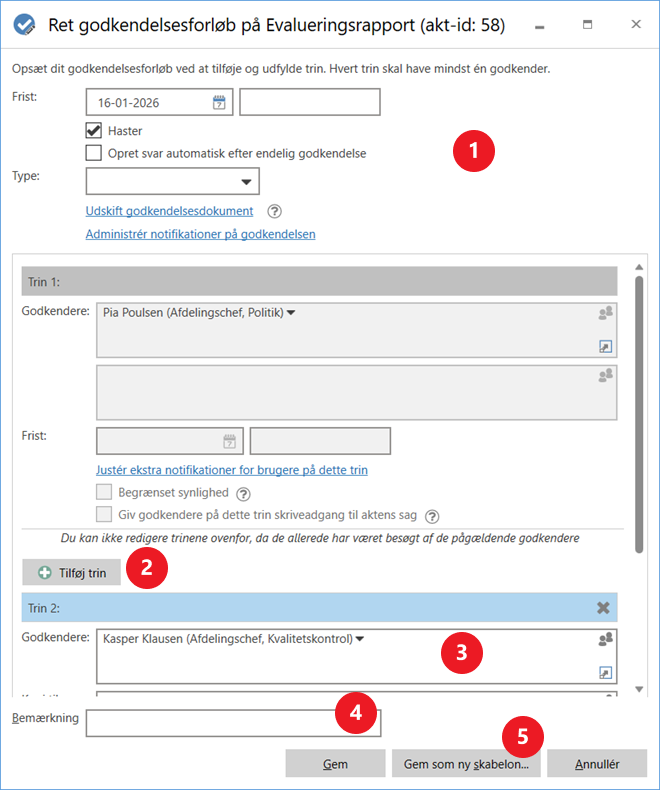Click the scrollbar down arrow in steps list
This screenshot has height=790, width=660.
point(640,689)
